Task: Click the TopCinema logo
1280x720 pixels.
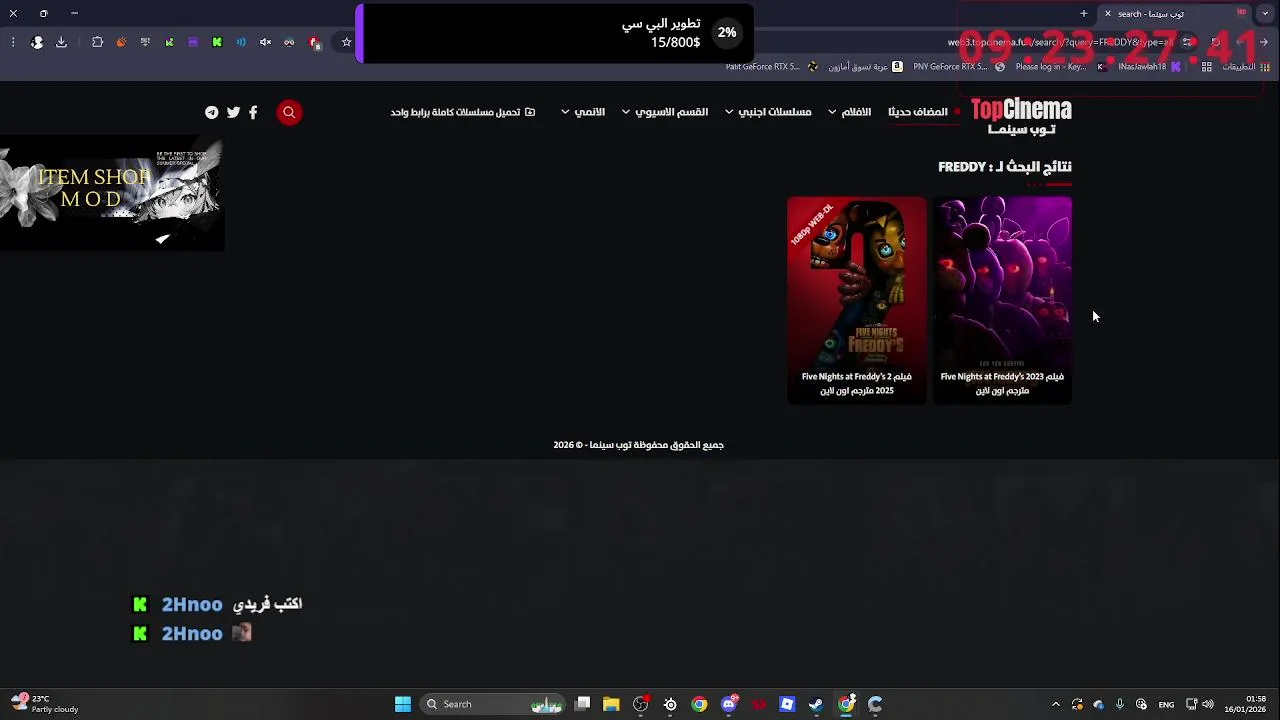Action: tap(1021, 116)
